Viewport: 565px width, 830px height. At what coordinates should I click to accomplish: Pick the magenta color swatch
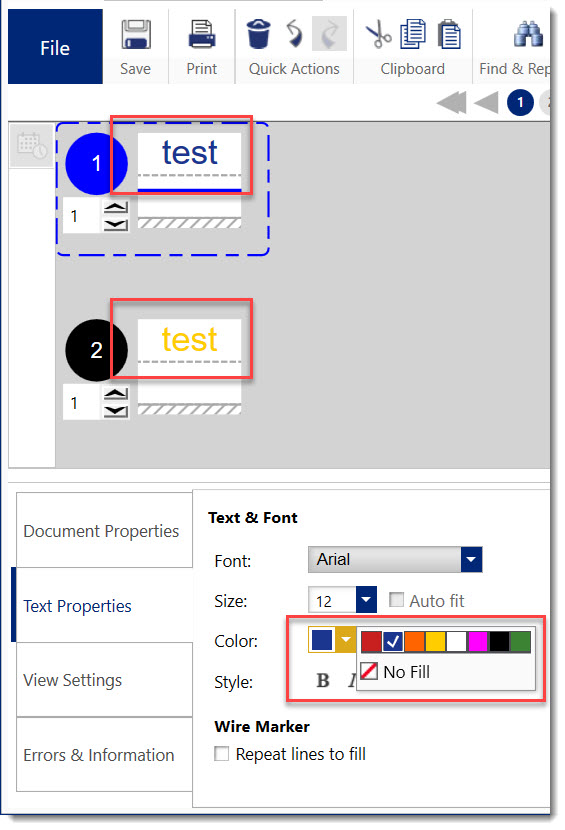pyautogui.click(x=478, y=642)
